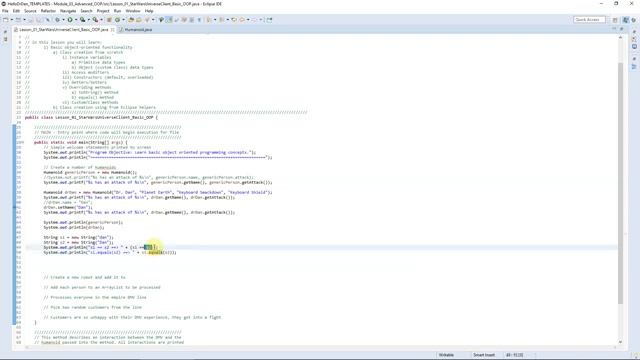Click the New Java Class icon

pos(118,20)
